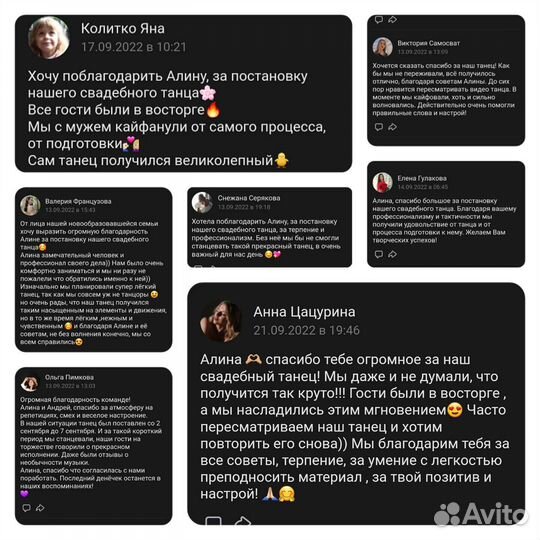Click comment icon under Анна Цацурина's review
This screenshot has height=540, width=540.
coord(213,520)
